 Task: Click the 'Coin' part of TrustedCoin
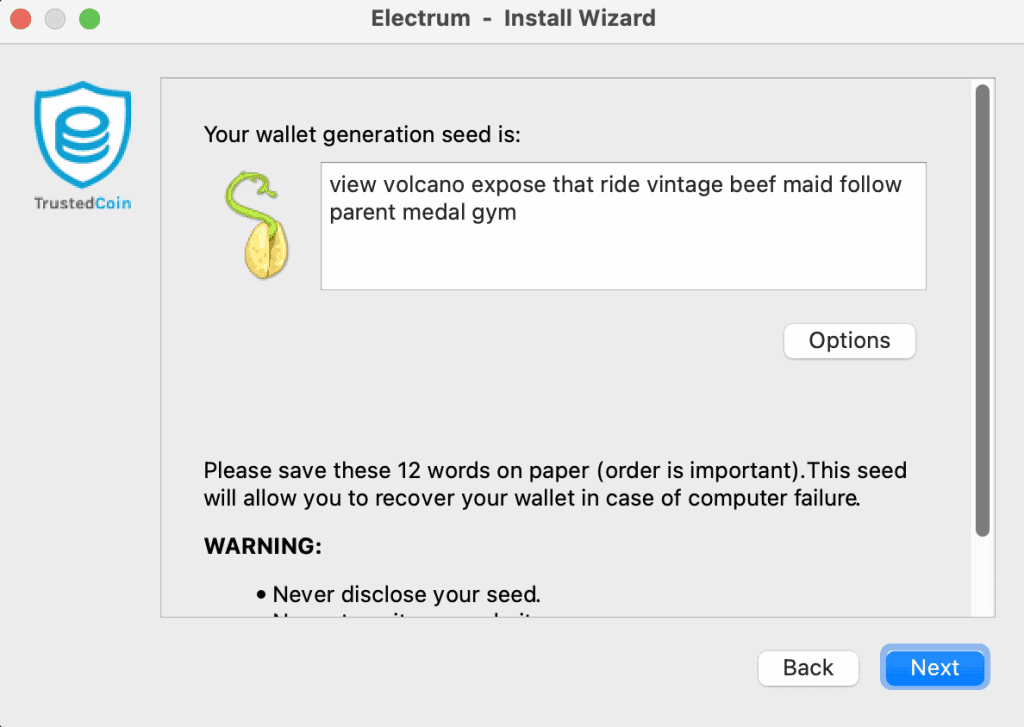(x=114, y=202)
